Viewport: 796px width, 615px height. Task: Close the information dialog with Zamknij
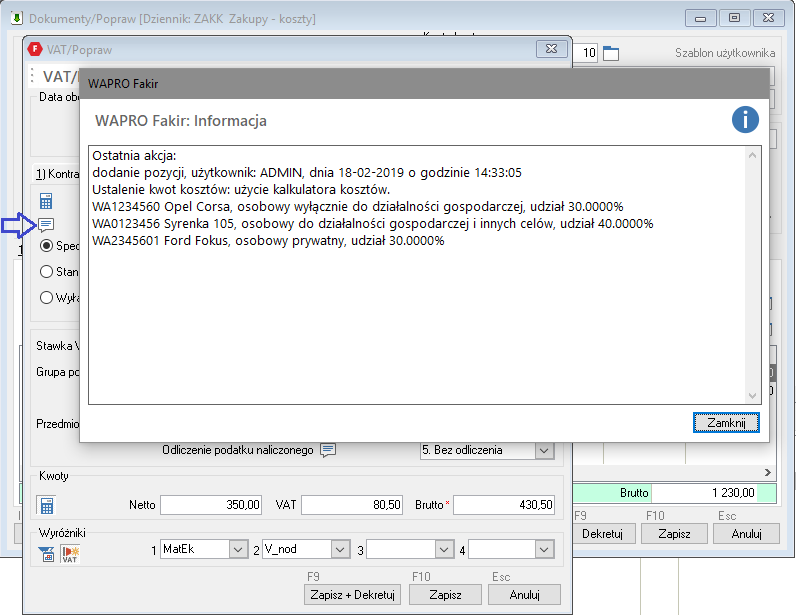pos(726,423)
